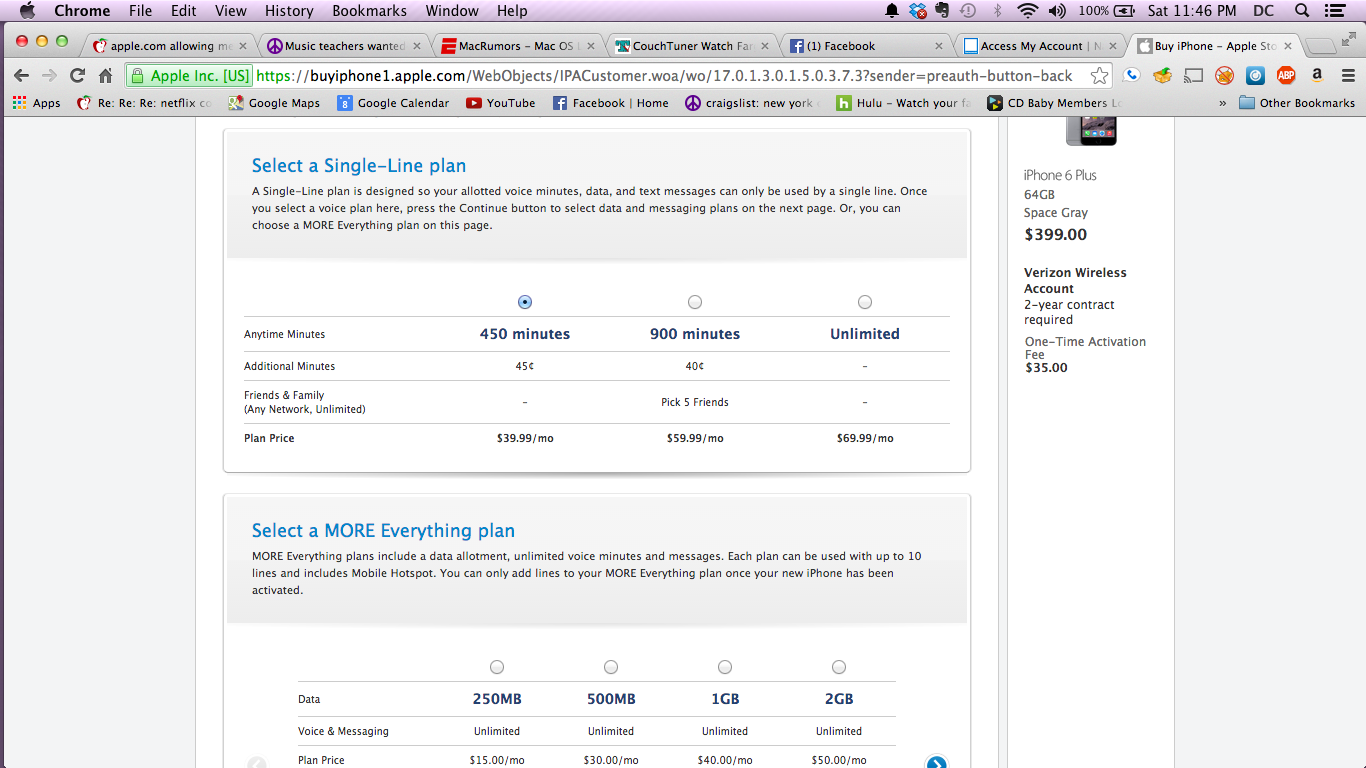This screenshot has width=1366, height=768.
Task: Click the next arrow on MORE Everything plans
Action: [x=936, y=762]
